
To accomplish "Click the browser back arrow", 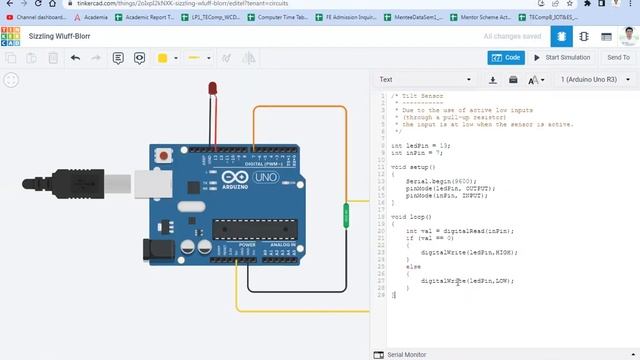I will tap(9, 3).
